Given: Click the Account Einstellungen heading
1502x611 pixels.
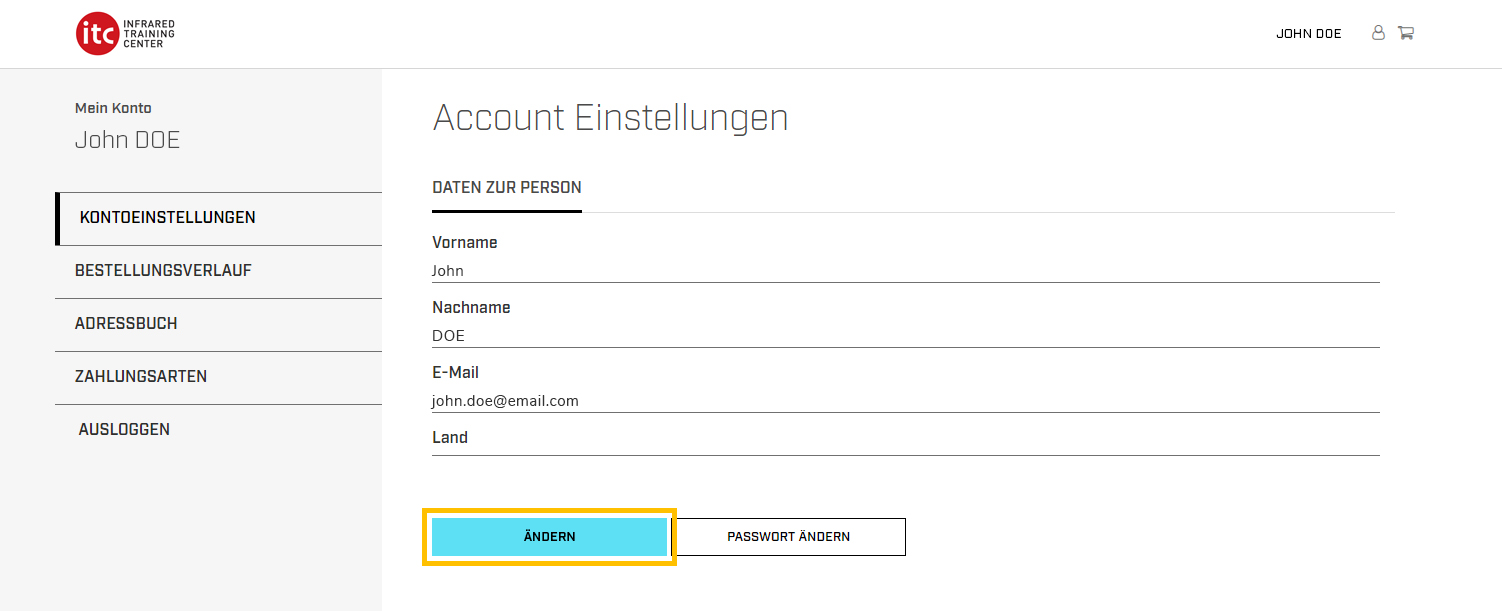Looking at the screenshot, I should pyautogui.click(x=611, y=118).
